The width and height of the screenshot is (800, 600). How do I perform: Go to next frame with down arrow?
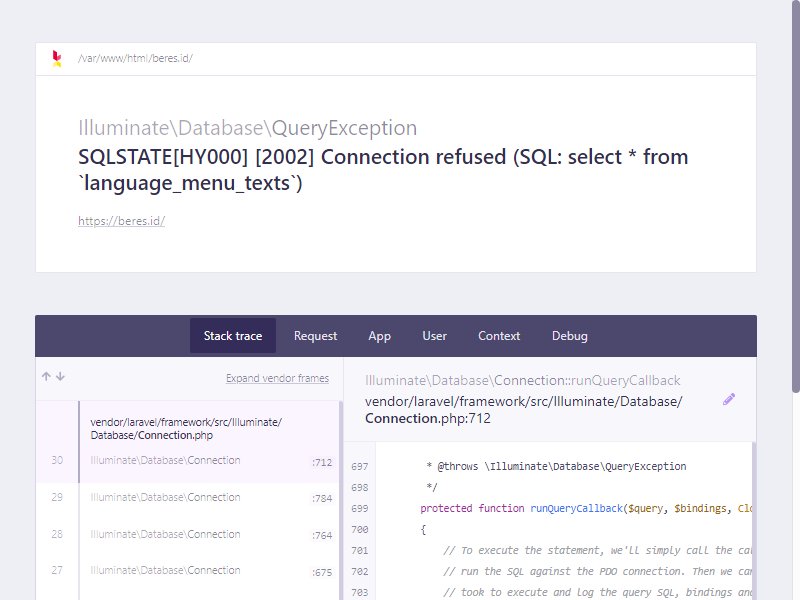click(x=61, y=377)
